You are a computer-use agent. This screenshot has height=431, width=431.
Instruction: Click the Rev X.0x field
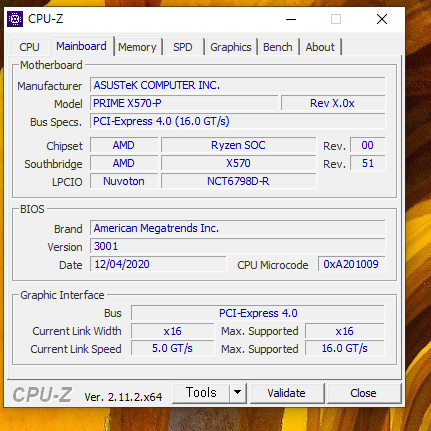(333, 103)
